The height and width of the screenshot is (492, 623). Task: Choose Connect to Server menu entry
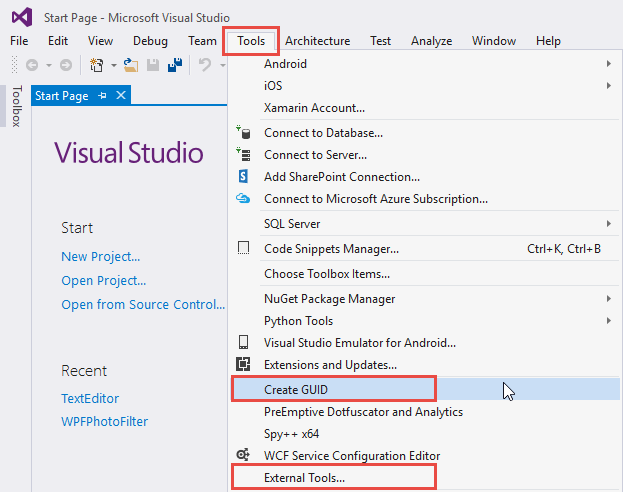[426, 154]
